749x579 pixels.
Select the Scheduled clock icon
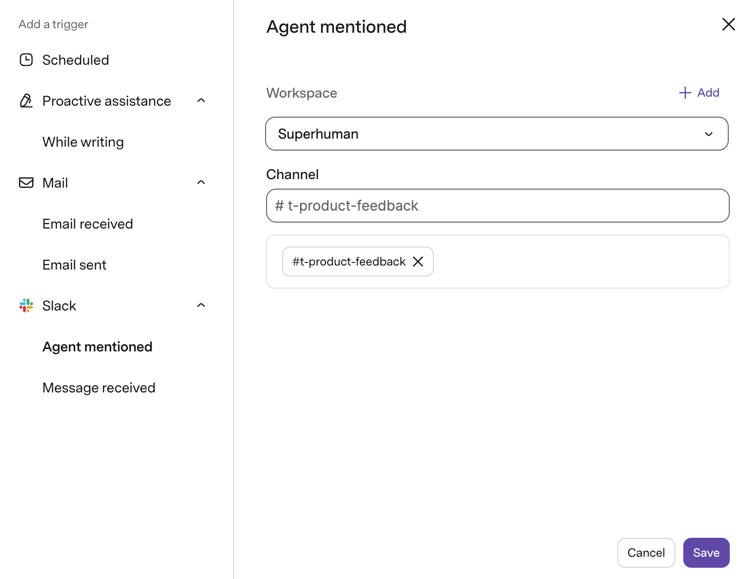pyautogui.click(x=26, y=60)
